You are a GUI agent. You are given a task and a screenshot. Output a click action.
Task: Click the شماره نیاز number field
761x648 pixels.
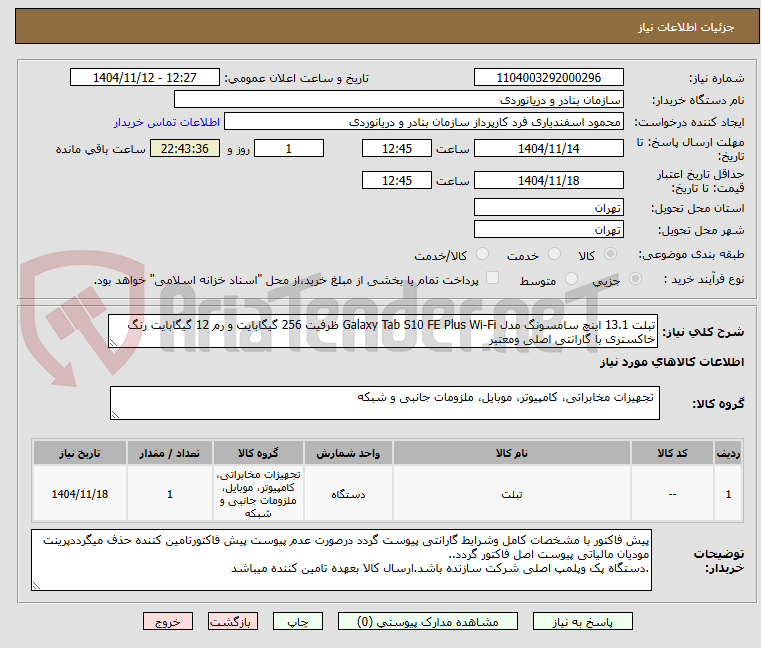(x=548, y=78)
